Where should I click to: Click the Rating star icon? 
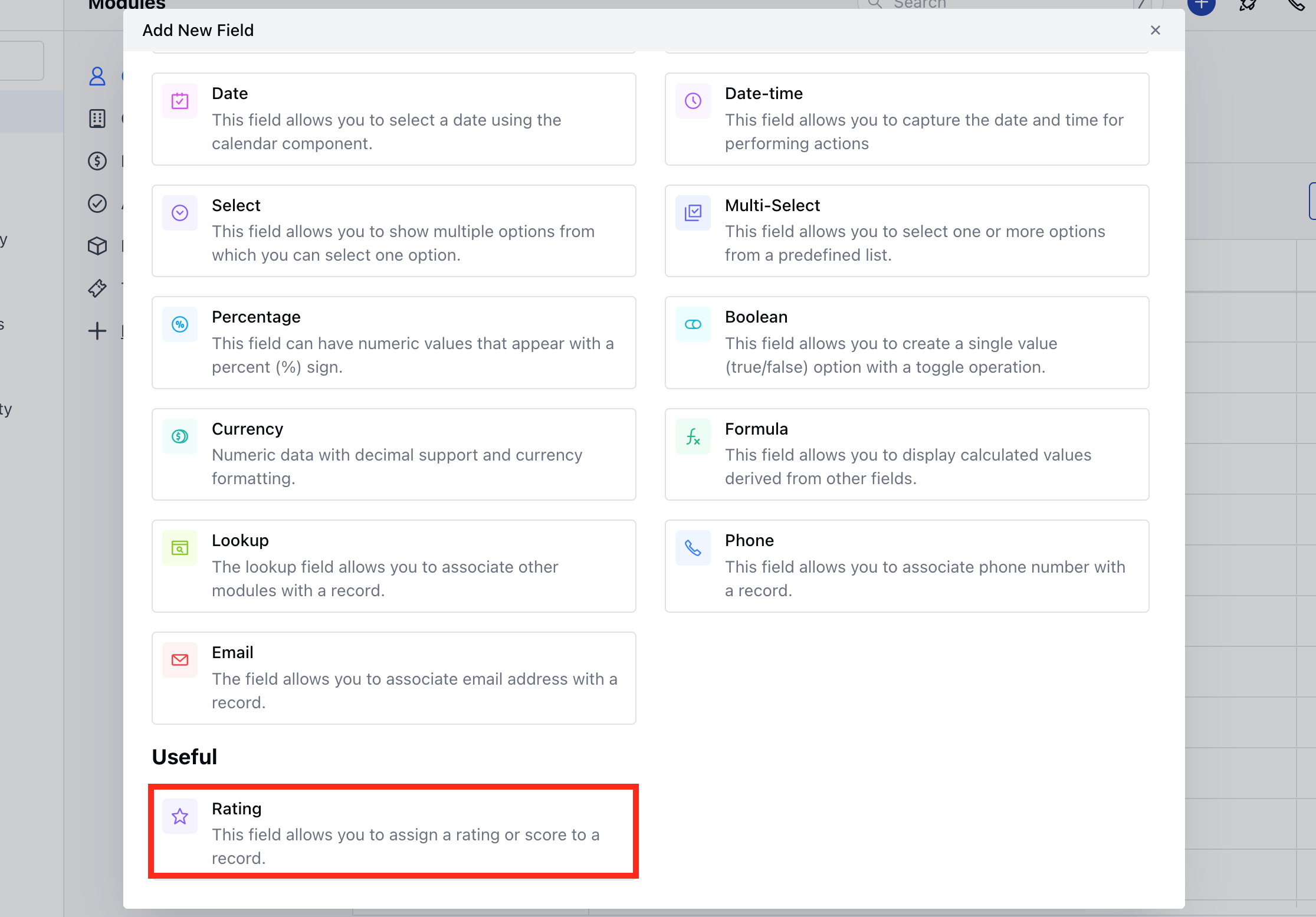tap(180, 816)
